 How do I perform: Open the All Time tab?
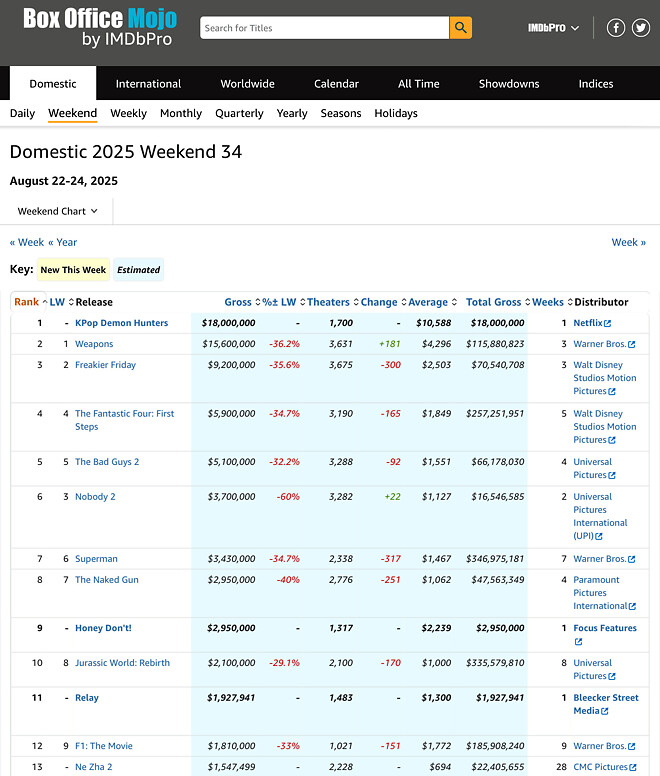point(418,84)
